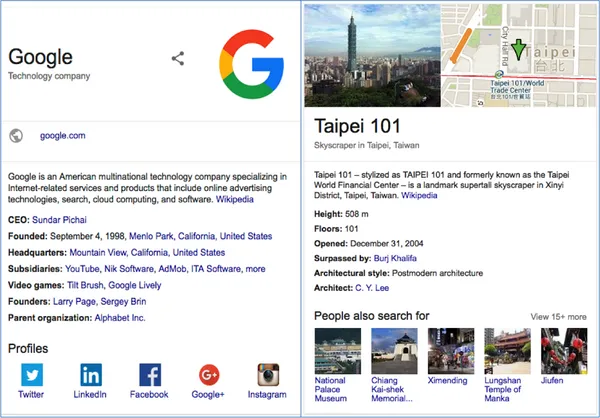Open the LinkedIn profile icon

pos(91,374)
